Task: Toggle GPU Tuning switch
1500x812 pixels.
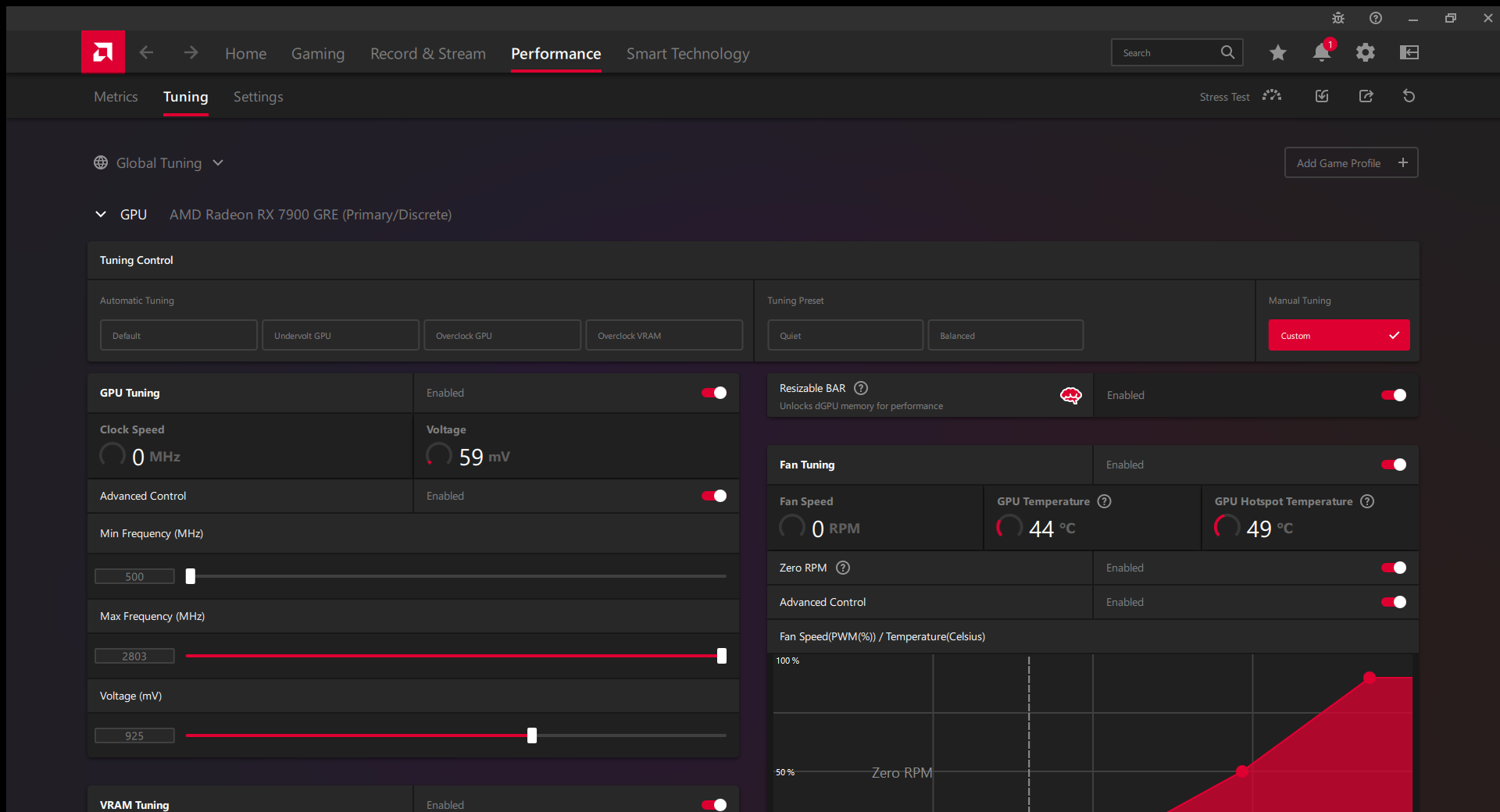Action: [714, 393]
